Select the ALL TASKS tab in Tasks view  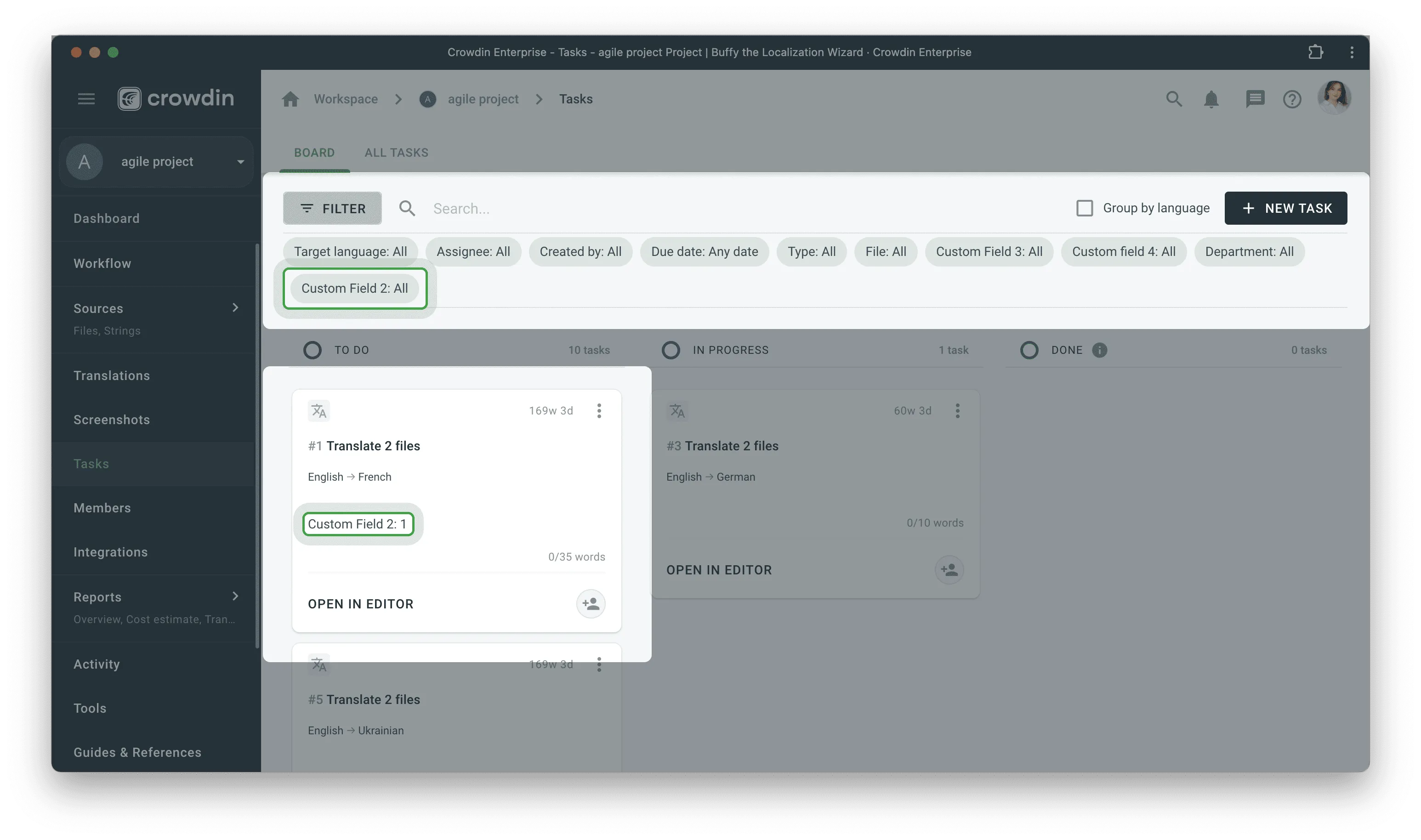[x=396, y=152]
